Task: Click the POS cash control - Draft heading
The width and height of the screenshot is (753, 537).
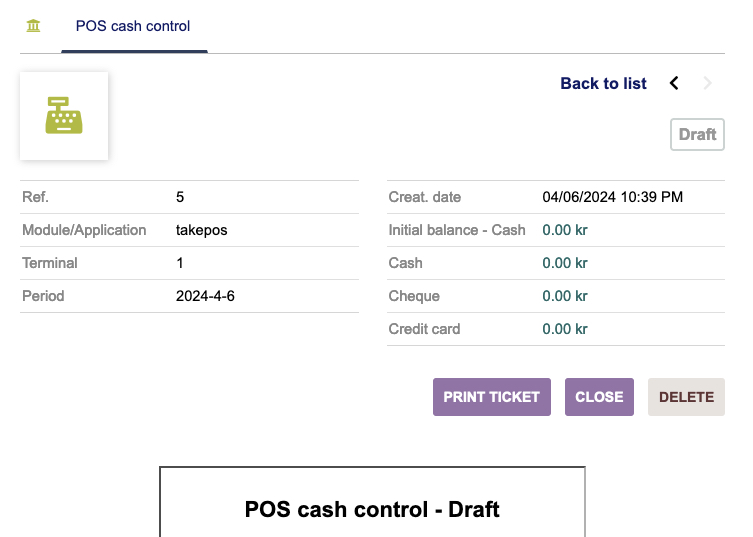Action: pyautogui.click(x=372, y=509)
